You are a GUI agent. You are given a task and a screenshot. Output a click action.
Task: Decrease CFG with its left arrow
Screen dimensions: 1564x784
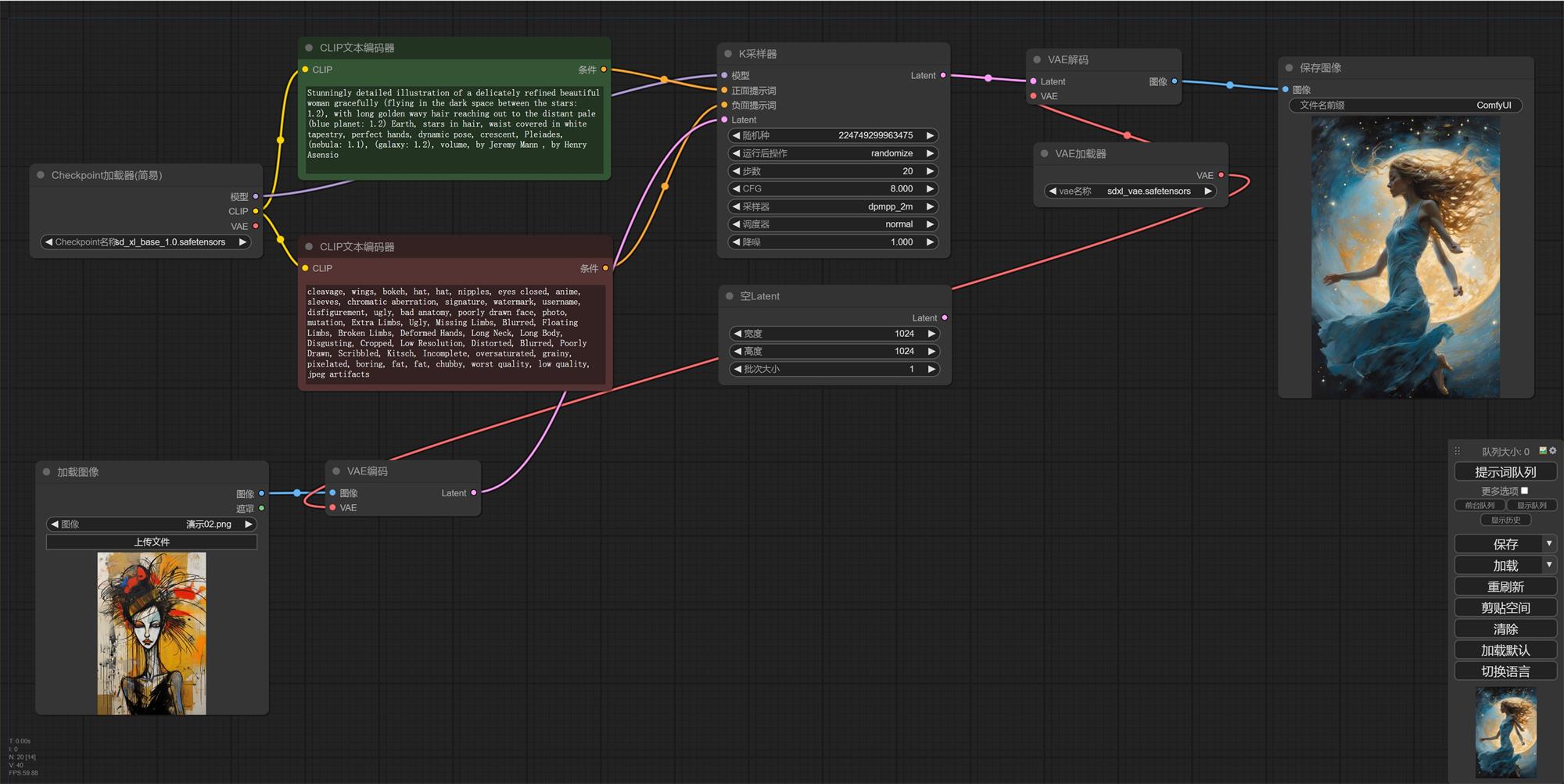pyautogui.click(x=736, y=188)
